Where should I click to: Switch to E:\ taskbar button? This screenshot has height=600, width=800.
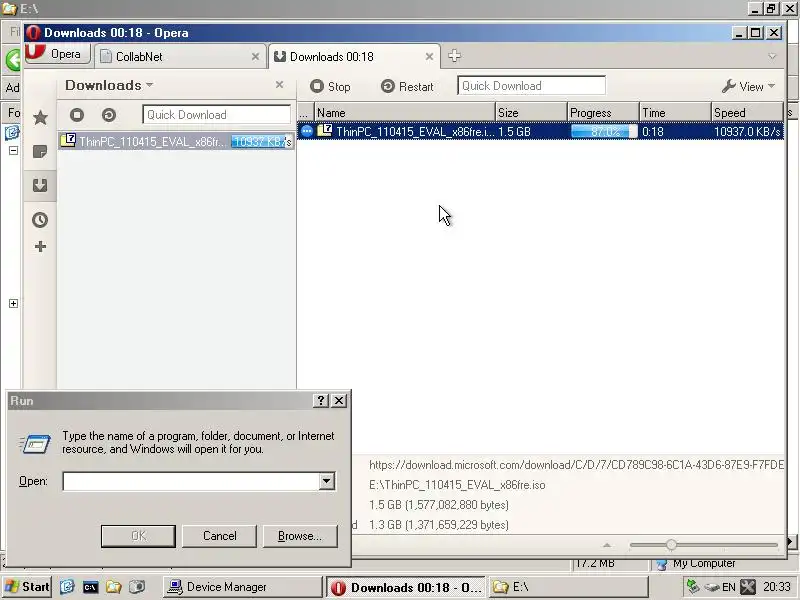pos(568,587)
